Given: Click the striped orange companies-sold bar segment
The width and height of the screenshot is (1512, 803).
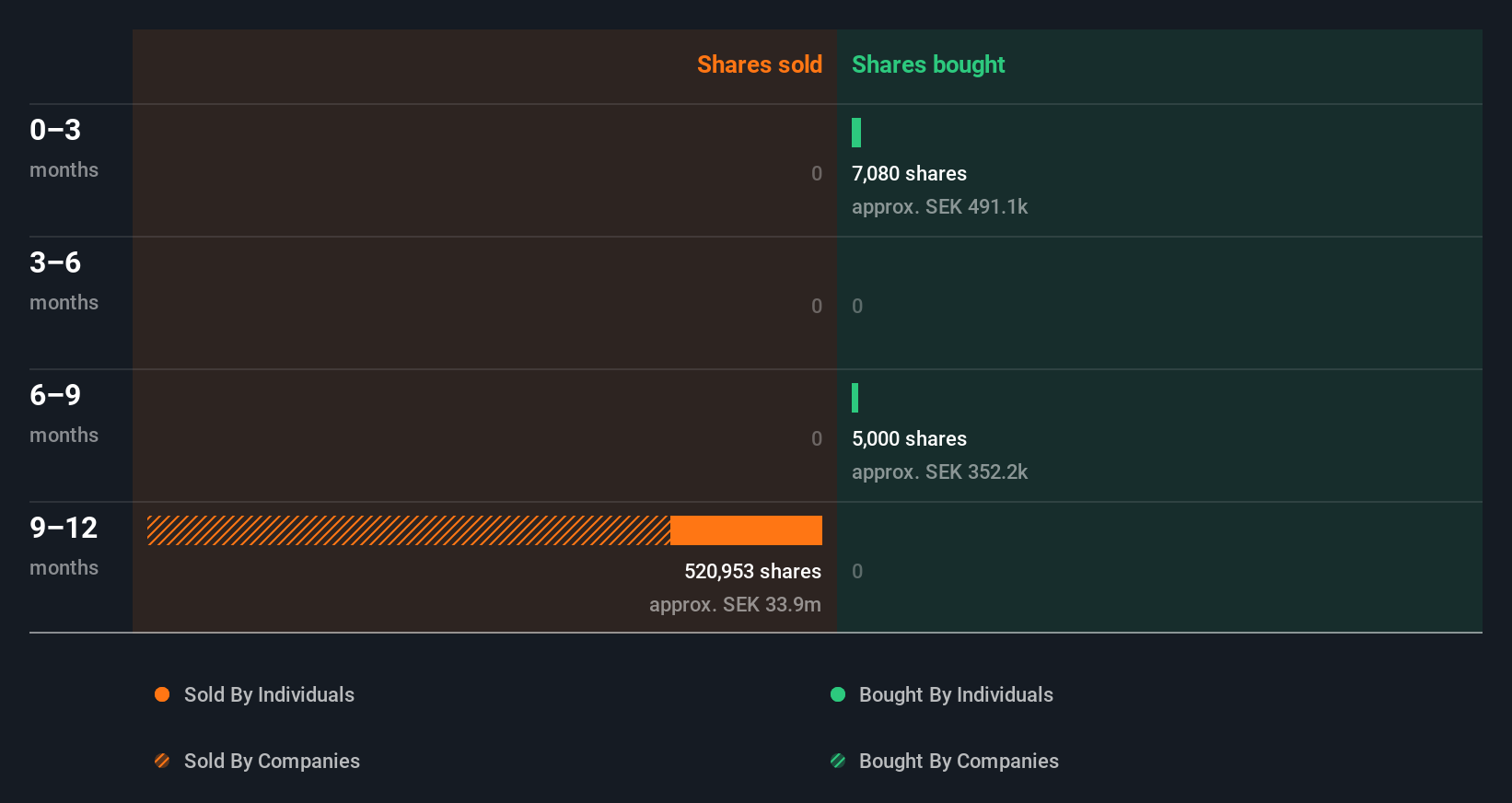Looking at the screenshot, I should tap(409, 530).
